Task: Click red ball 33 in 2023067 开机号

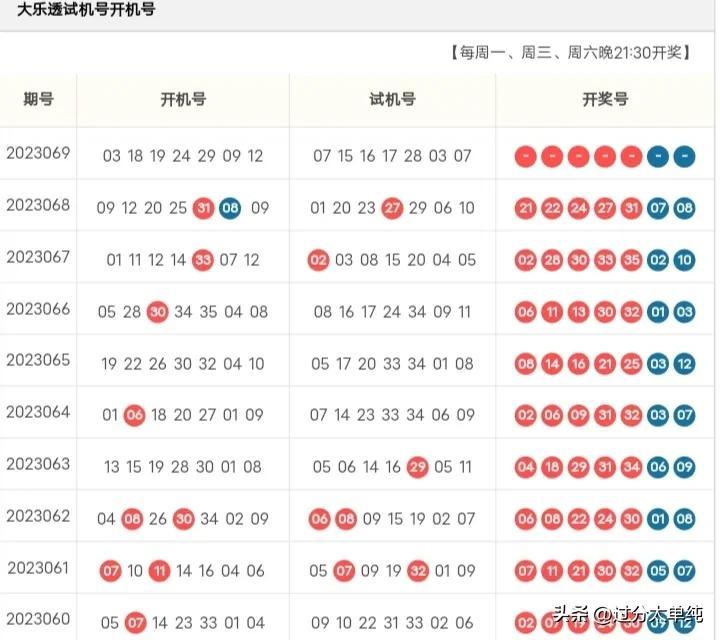Action: [x=202, y=260]
